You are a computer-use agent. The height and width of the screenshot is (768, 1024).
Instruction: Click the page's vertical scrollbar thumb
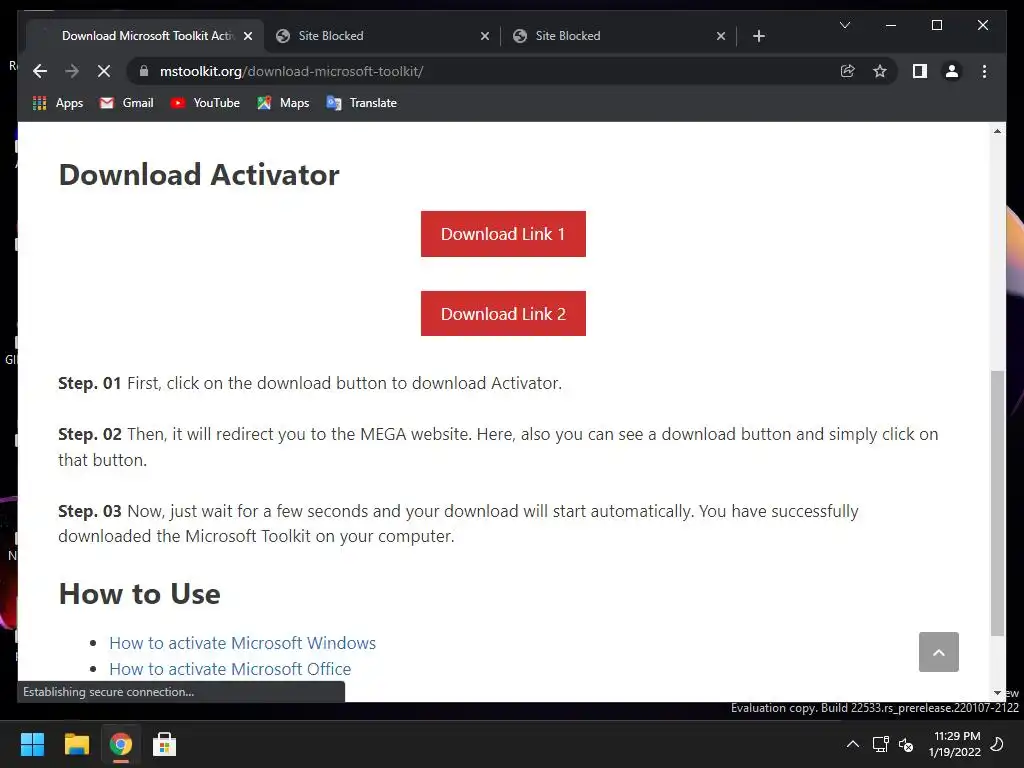tap(997, 503)
